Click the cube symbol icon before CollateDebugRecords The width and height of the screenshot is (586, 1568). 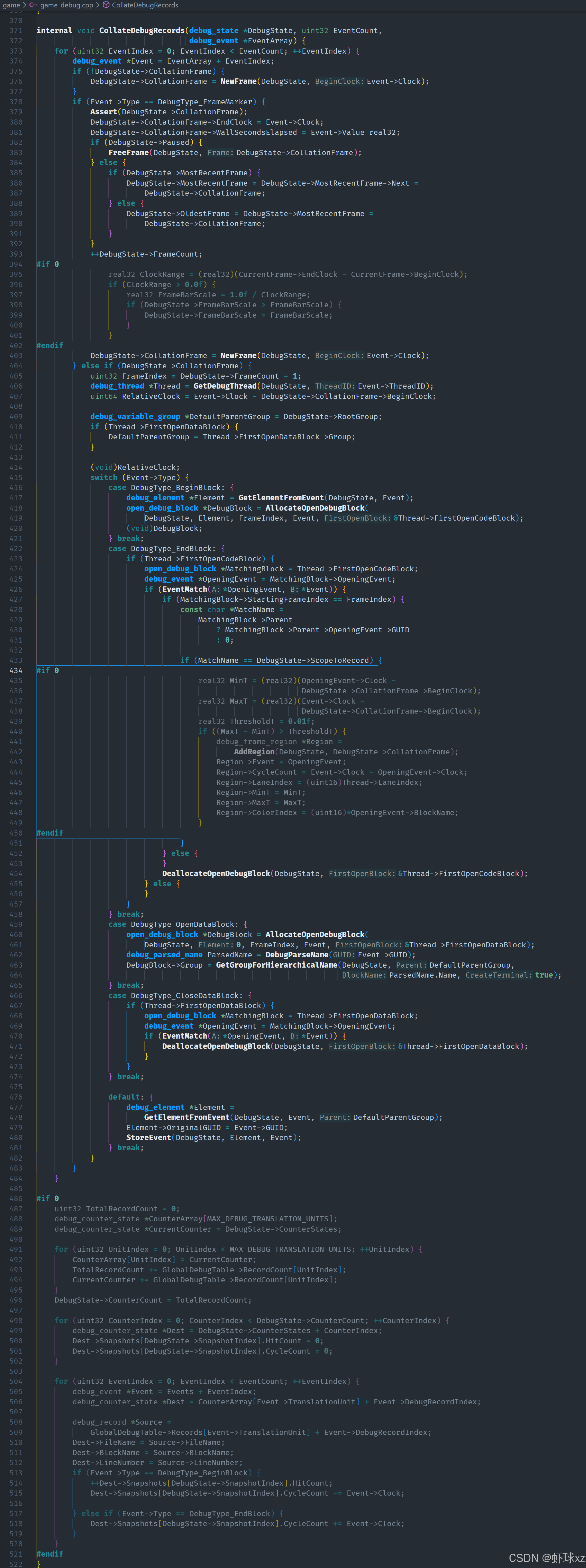[106, 5]
